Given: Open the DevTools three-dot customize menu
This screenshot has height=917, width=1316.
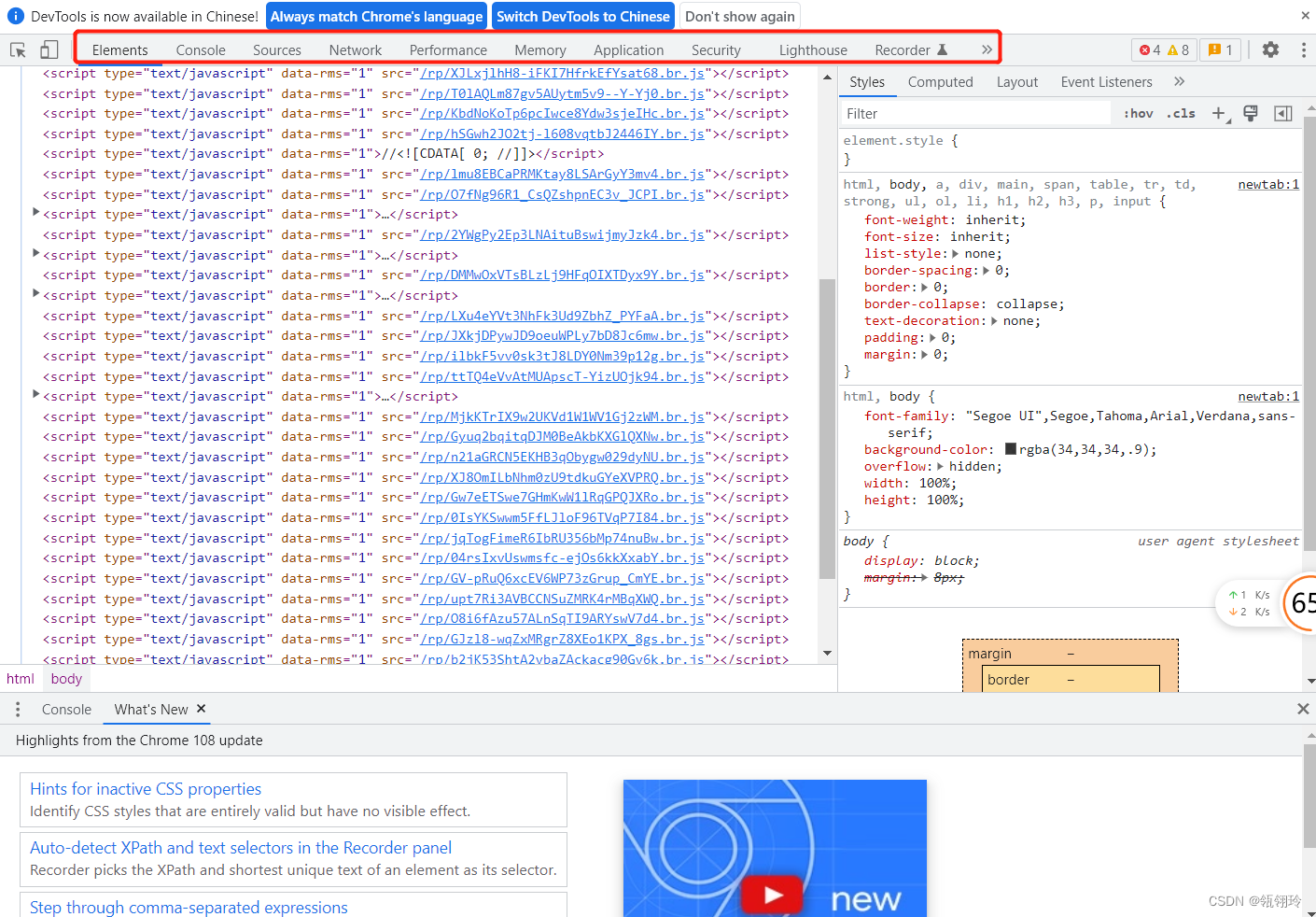Looking at the screenshot, I should tap(1303, 50).
